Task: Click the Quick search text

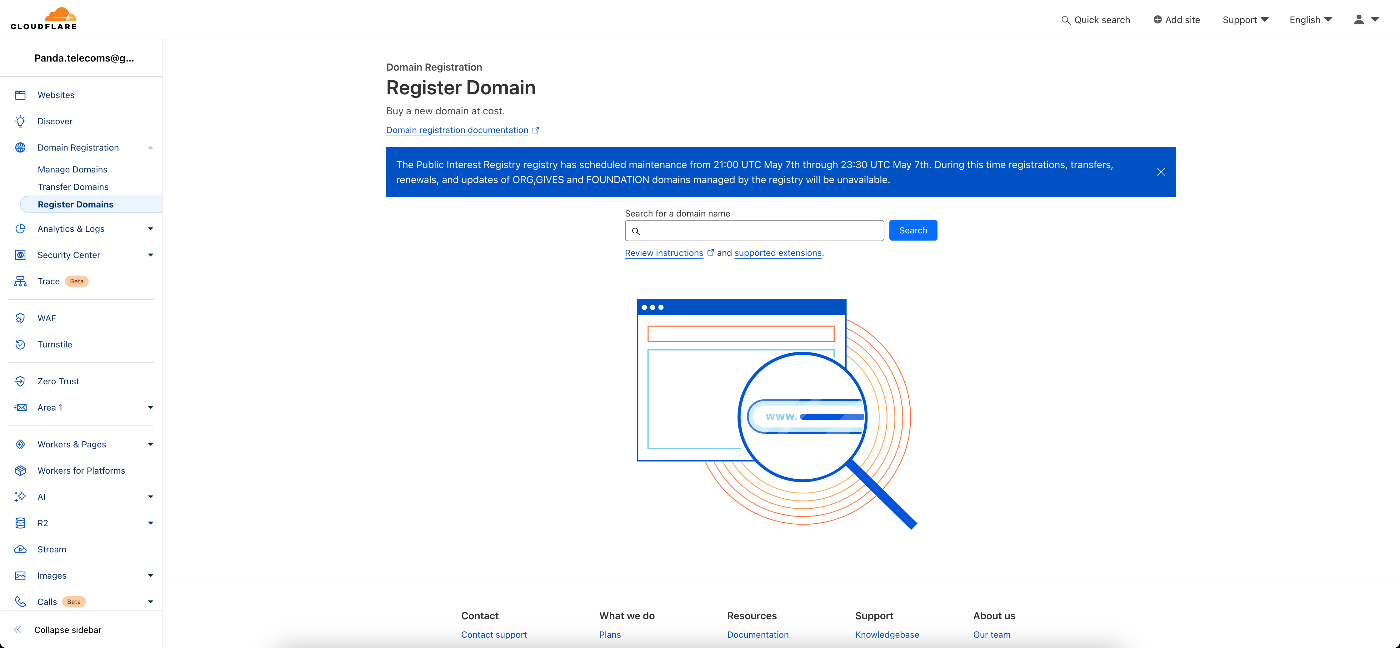Action: (x=1102, y=20)
